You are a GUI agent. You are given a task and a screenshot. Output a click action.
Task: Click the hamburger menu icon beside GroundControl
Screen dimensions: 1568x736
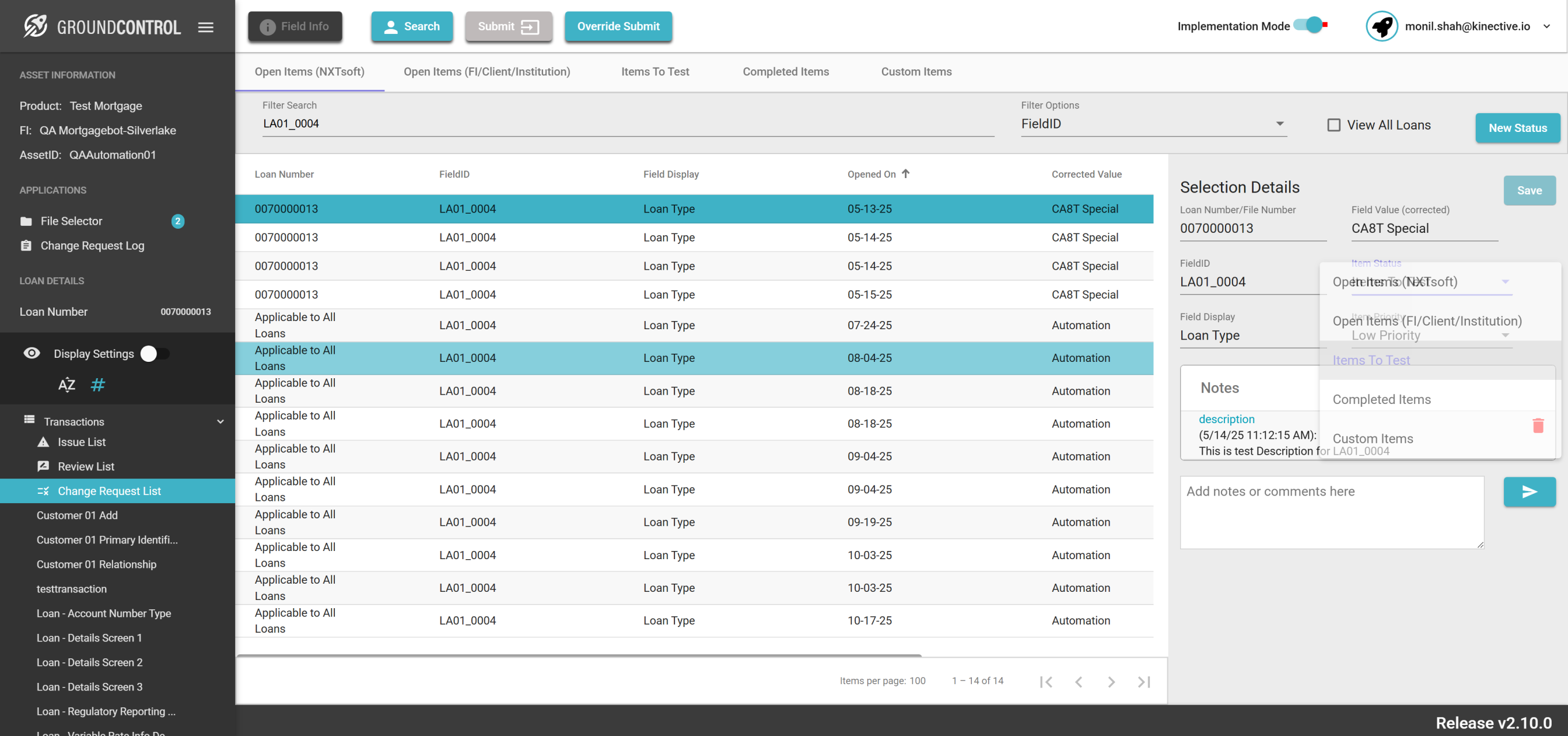click(206, 27)
